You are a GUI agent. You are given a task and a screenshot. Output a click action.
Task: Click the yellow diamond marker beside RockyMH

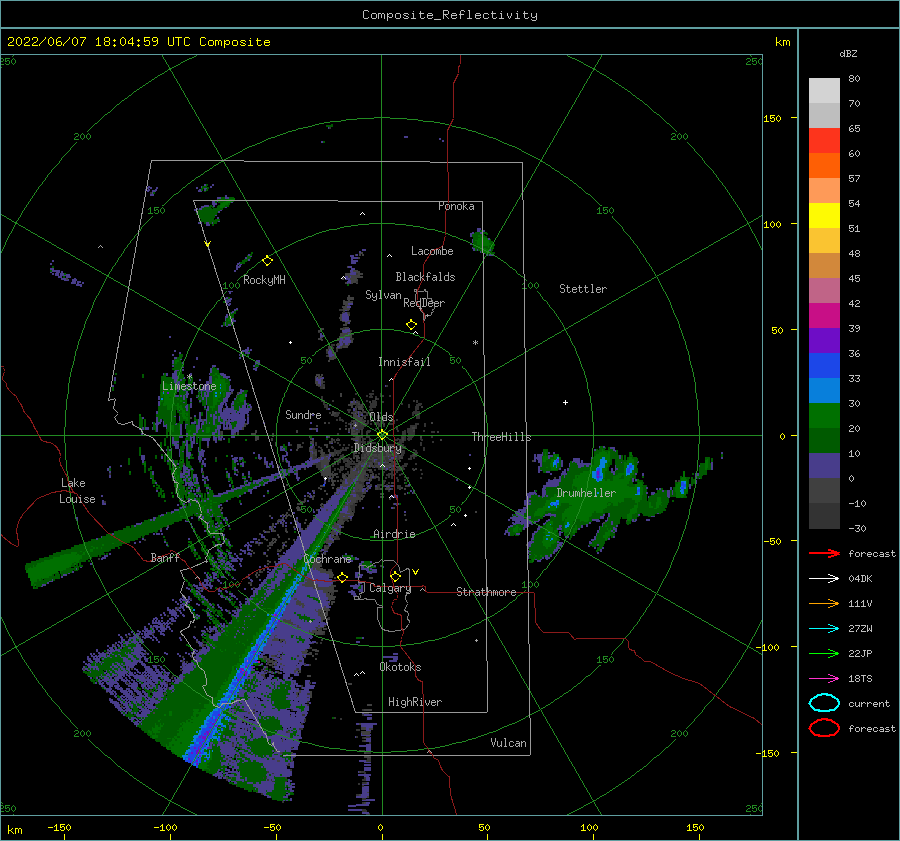267,261
